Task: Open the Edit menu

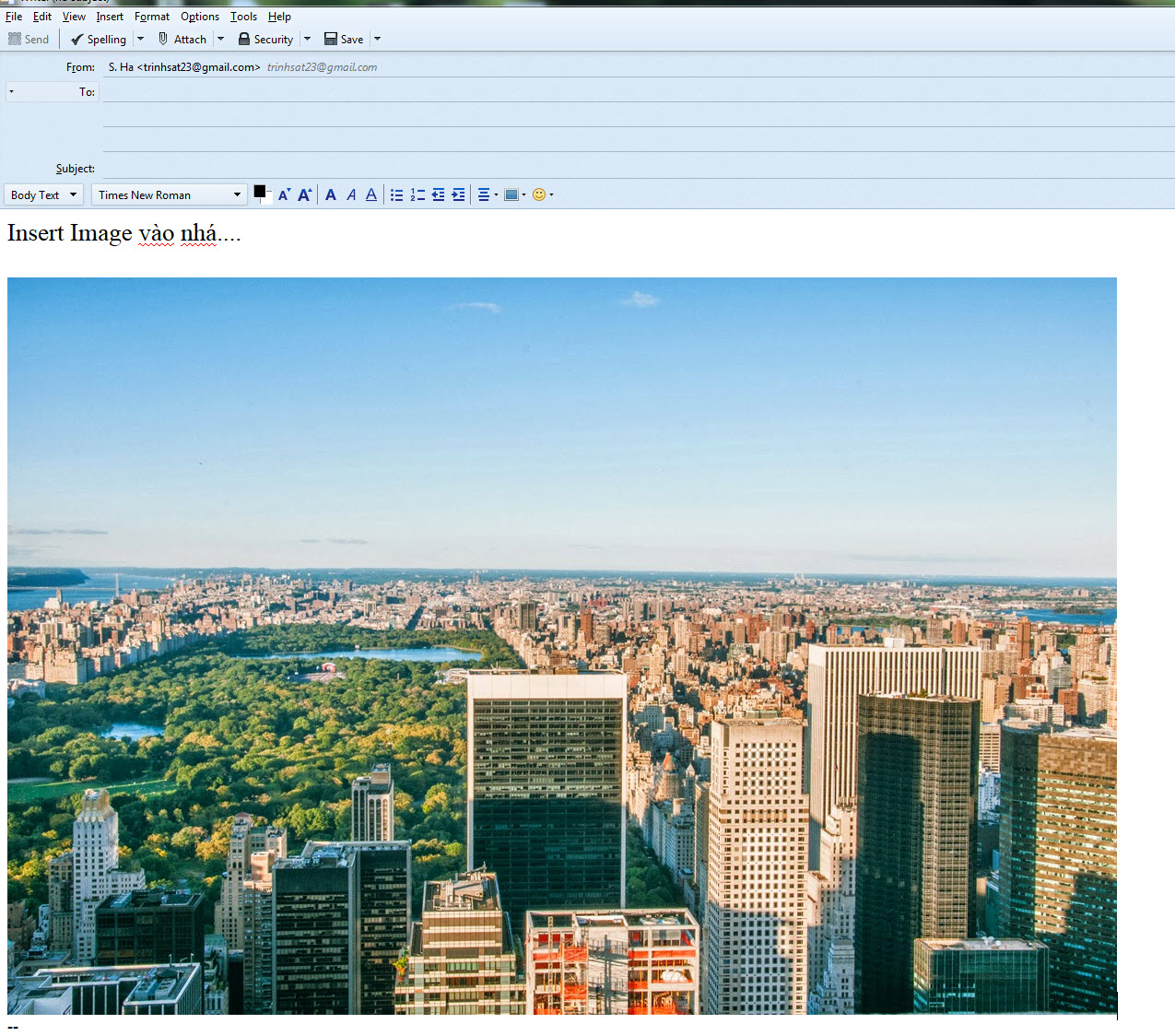Action: pos(42,17)
